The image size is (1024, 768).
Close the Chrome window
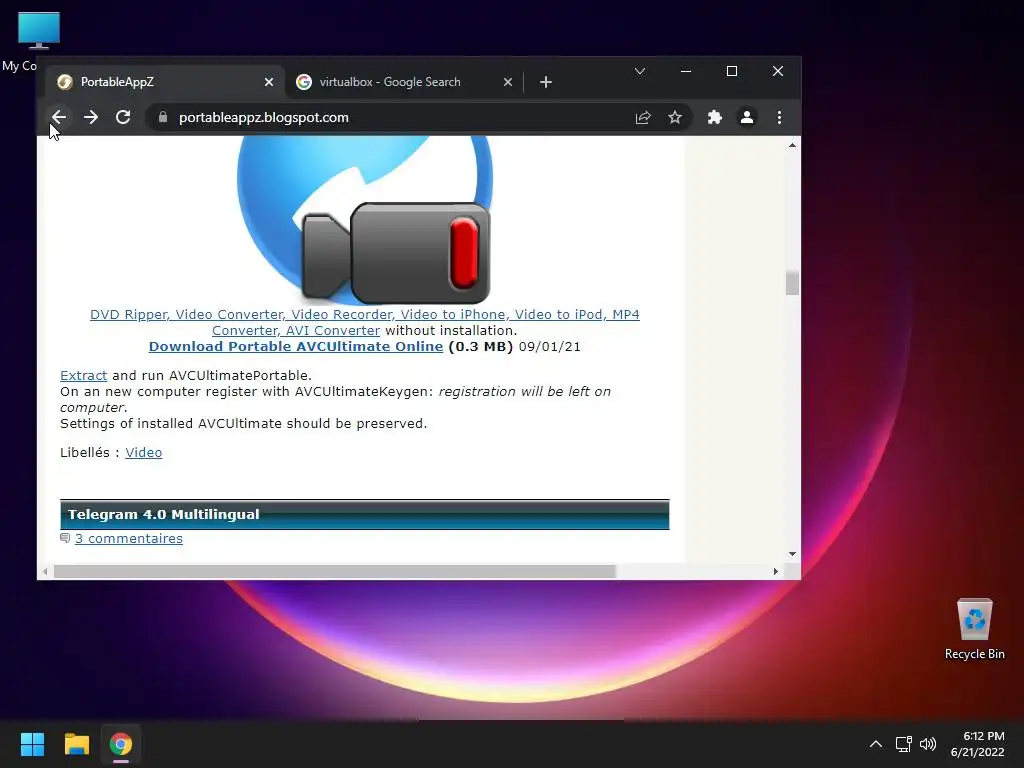[778, 71]
